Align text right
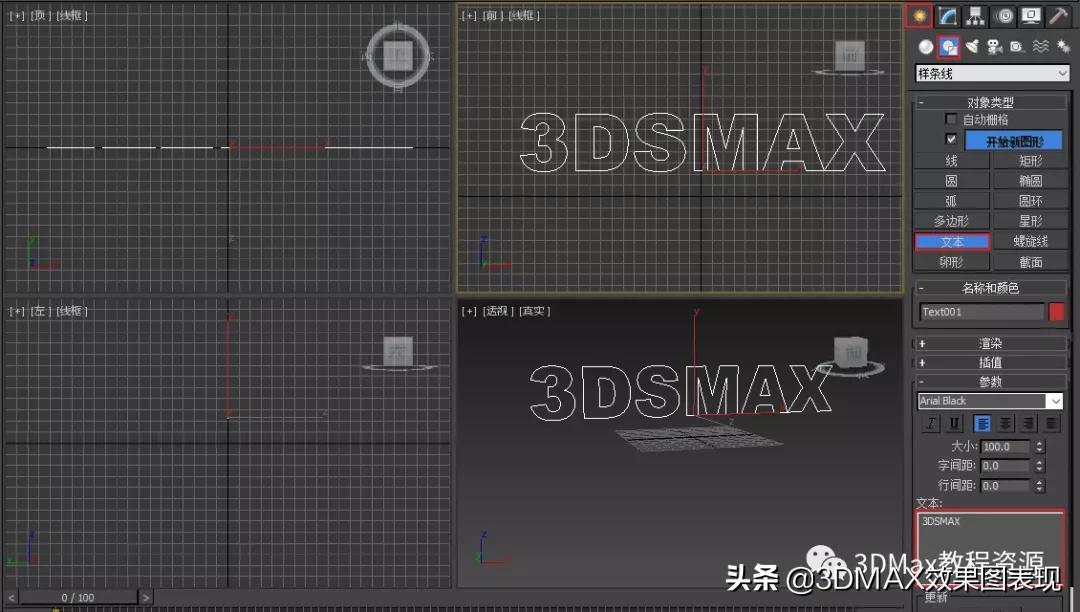This screenshot has width=1080, height=612. tap(1028, 423)
